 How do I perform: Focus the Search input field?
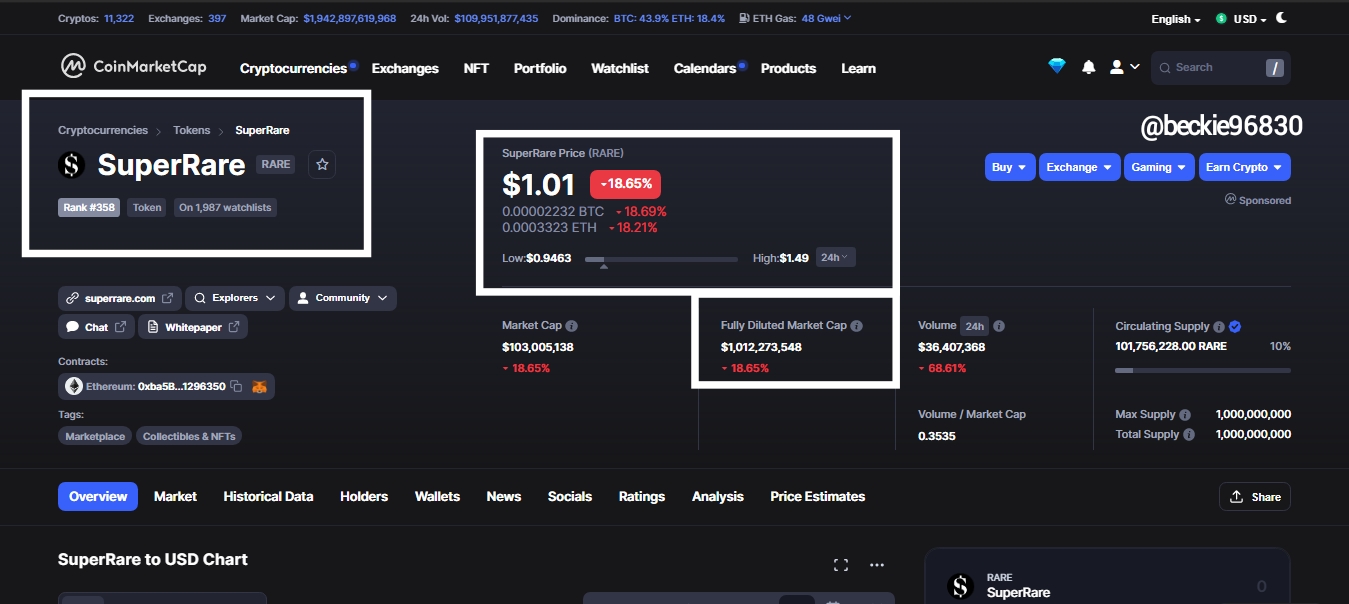tap(1220, 67)
